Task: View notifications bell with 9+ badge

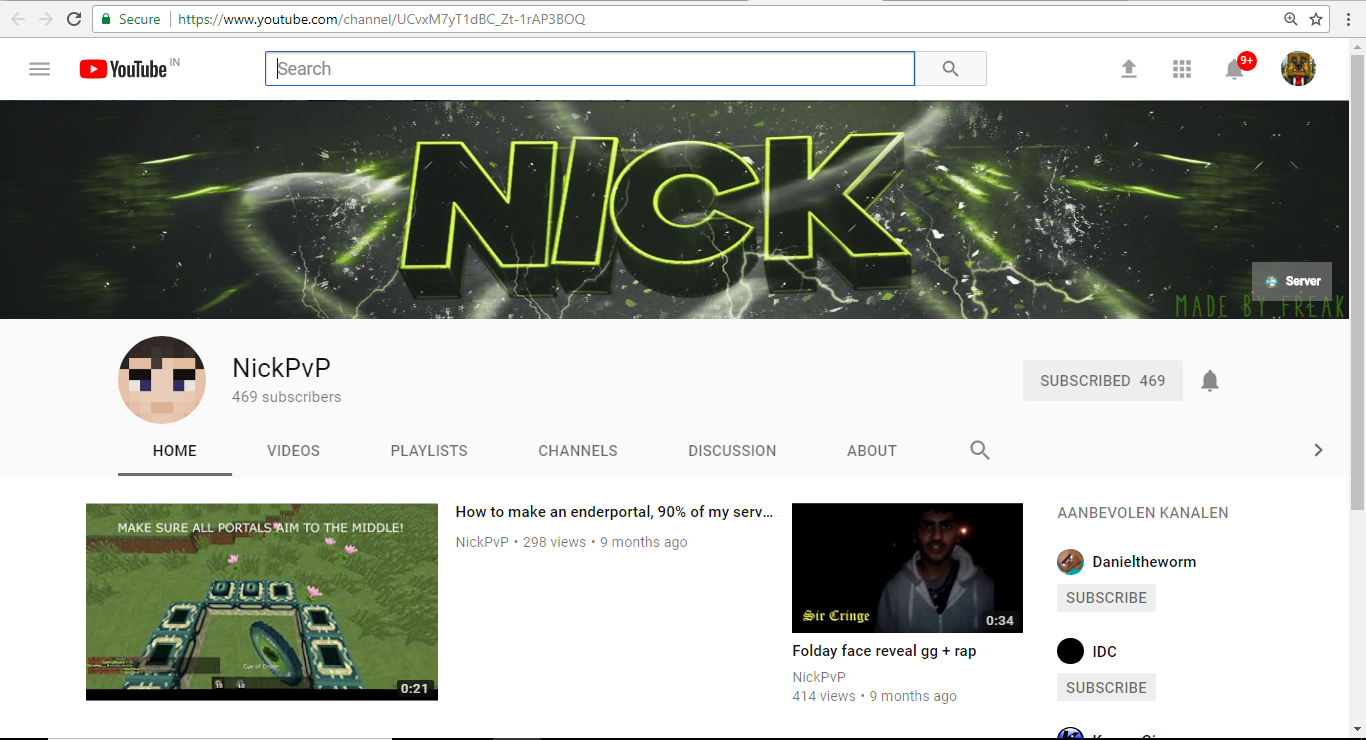Action: pos(1236,68)
